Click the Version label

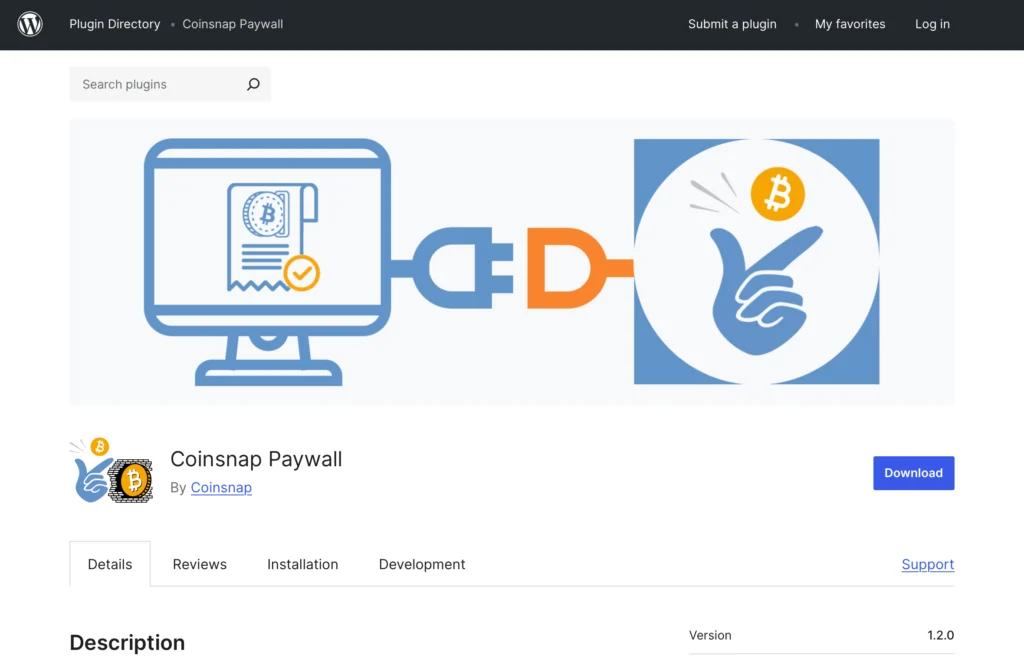click(710, 635)
